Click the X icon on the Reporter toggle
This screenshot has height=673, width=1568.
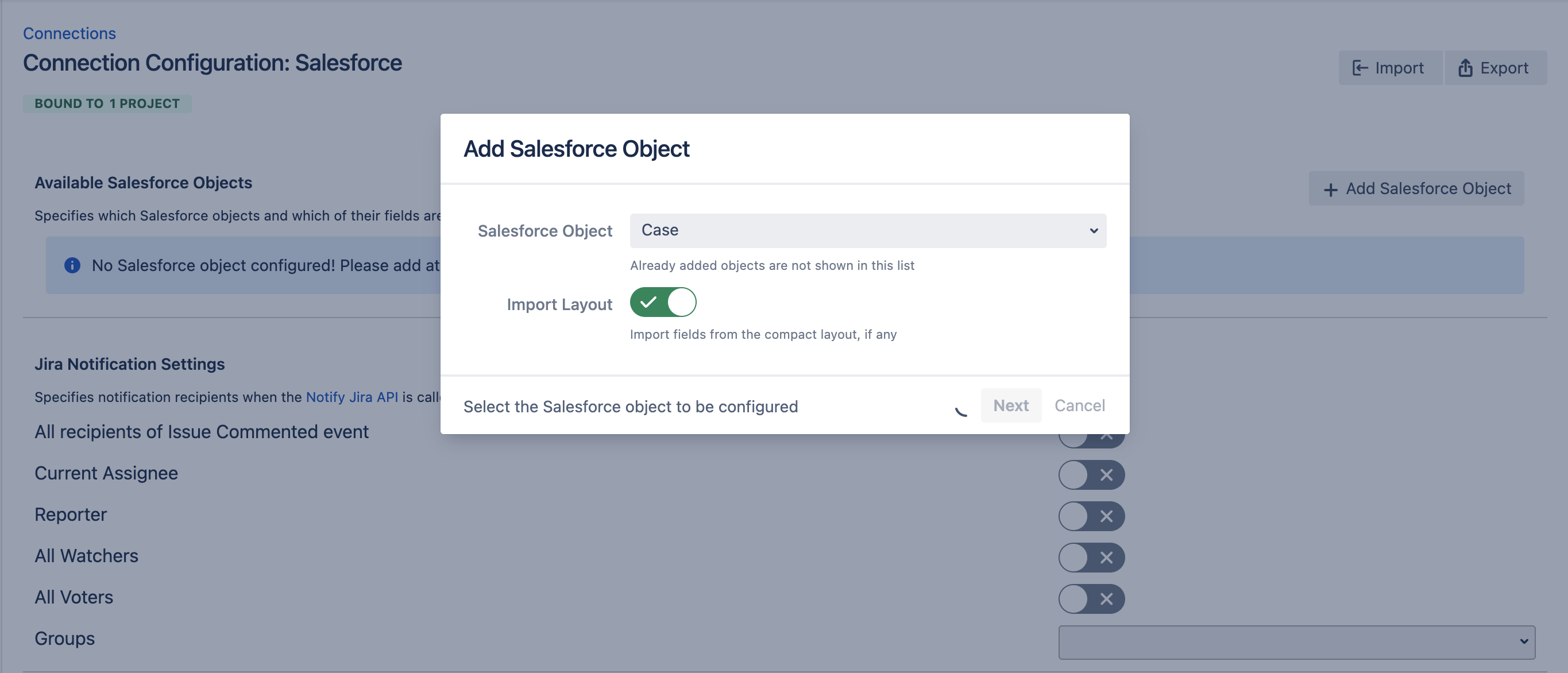pos(1106,516)
